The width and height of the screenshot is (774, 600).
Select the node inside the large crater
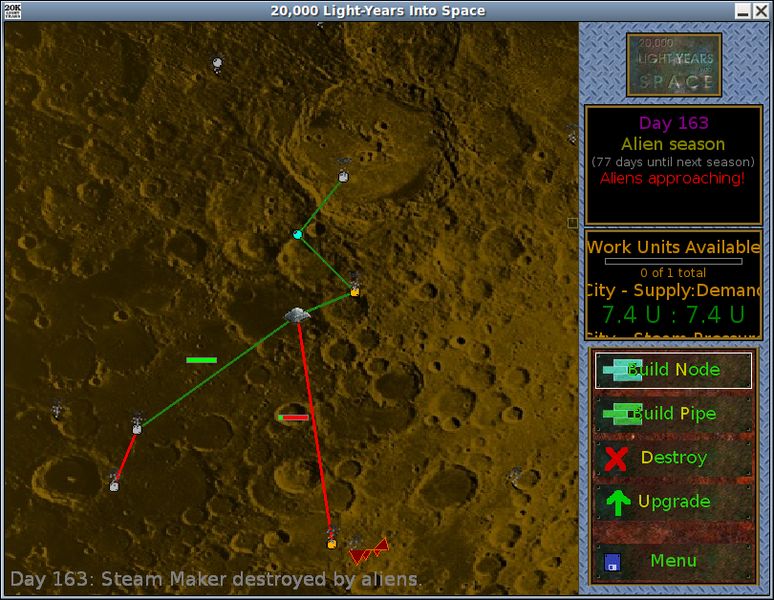(343, 176)
